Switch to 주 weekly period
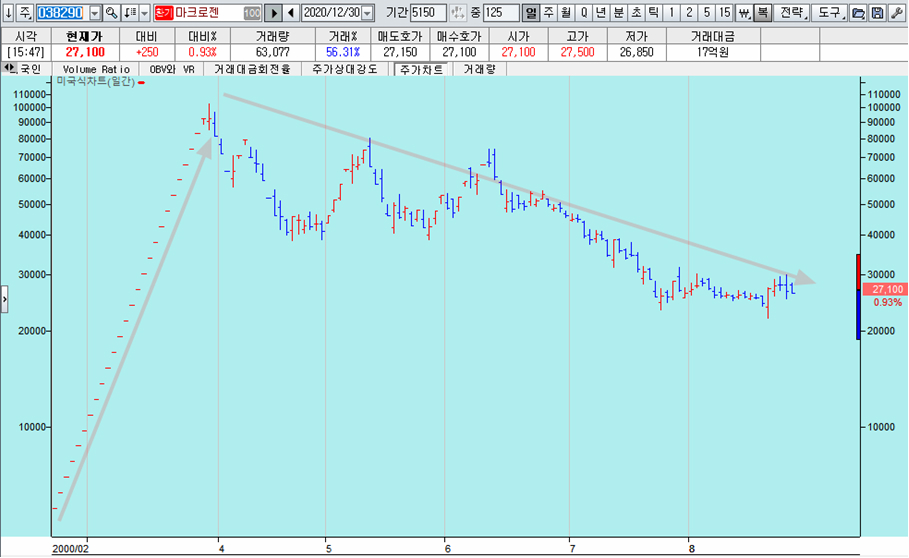The image size is (909, 558). [x=549, y=13]
